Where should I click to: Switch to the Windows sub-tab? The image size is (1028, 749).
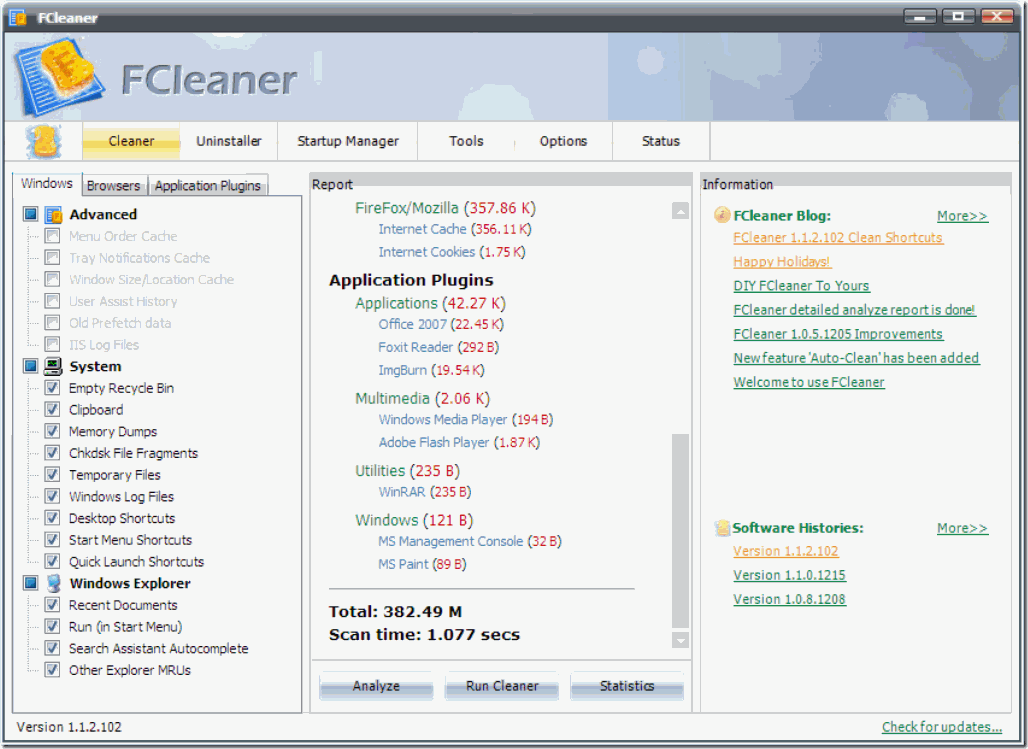[47, 183]
